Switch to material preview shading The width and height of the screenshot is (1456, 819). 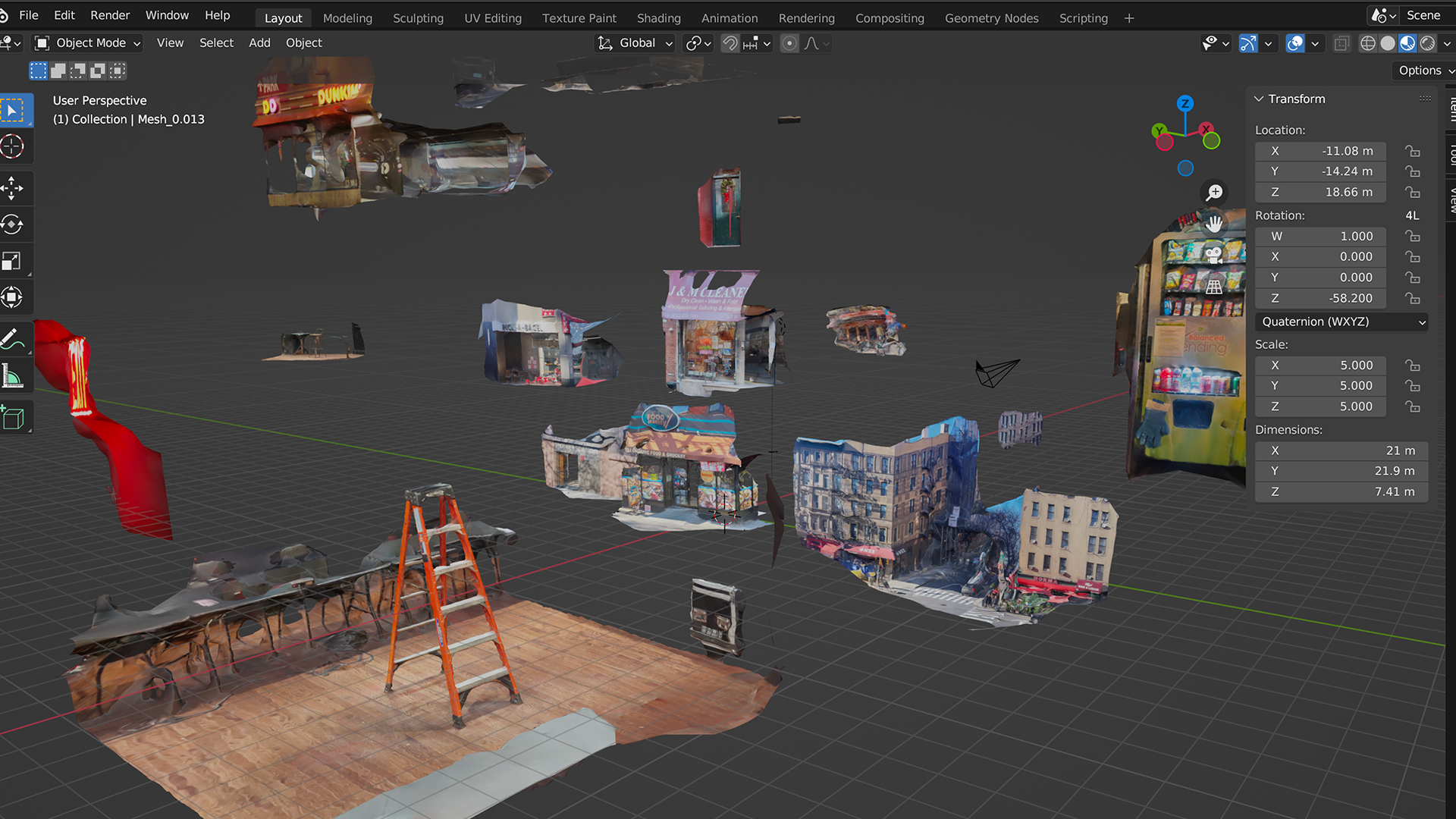pyautogui.click(x=1407, y=43)
